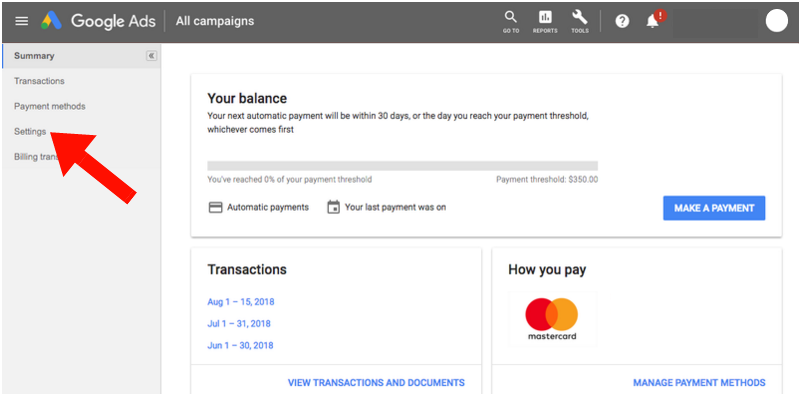Viewport: 803px width, 395px height.
Task: Click the payment threshold progress bar
Action: [403, 166]
